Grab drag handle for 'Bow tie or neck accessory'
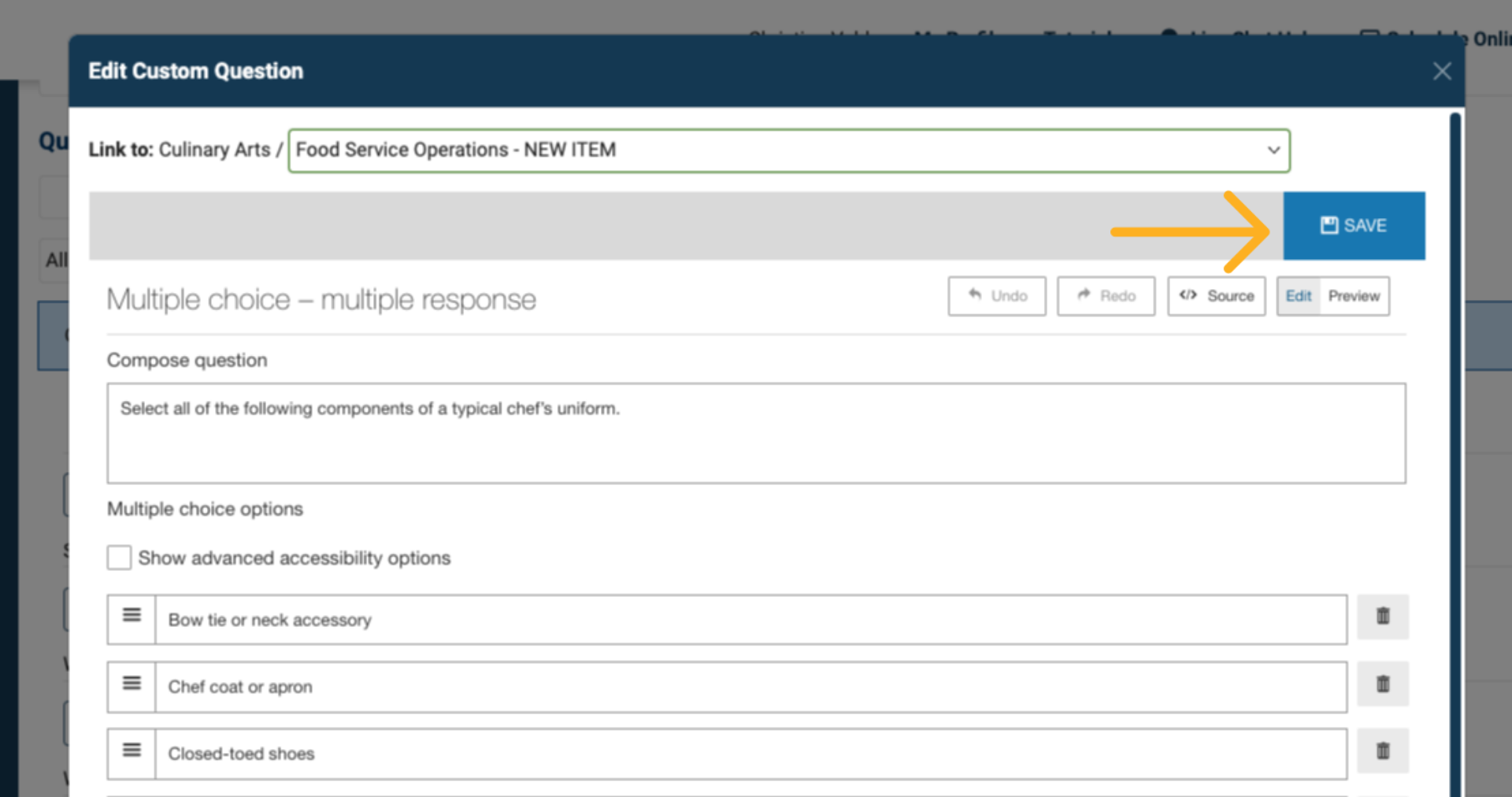This screenshot has width=1512, height=797. [132, 616]
